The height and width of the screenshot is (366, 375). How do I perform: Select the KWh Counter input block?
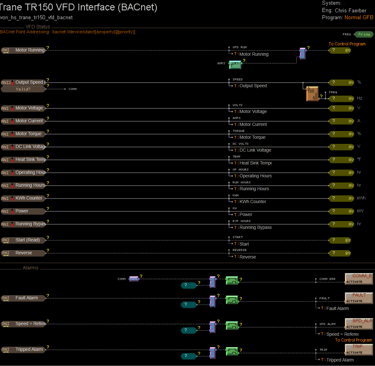click(x=23, y=198)
